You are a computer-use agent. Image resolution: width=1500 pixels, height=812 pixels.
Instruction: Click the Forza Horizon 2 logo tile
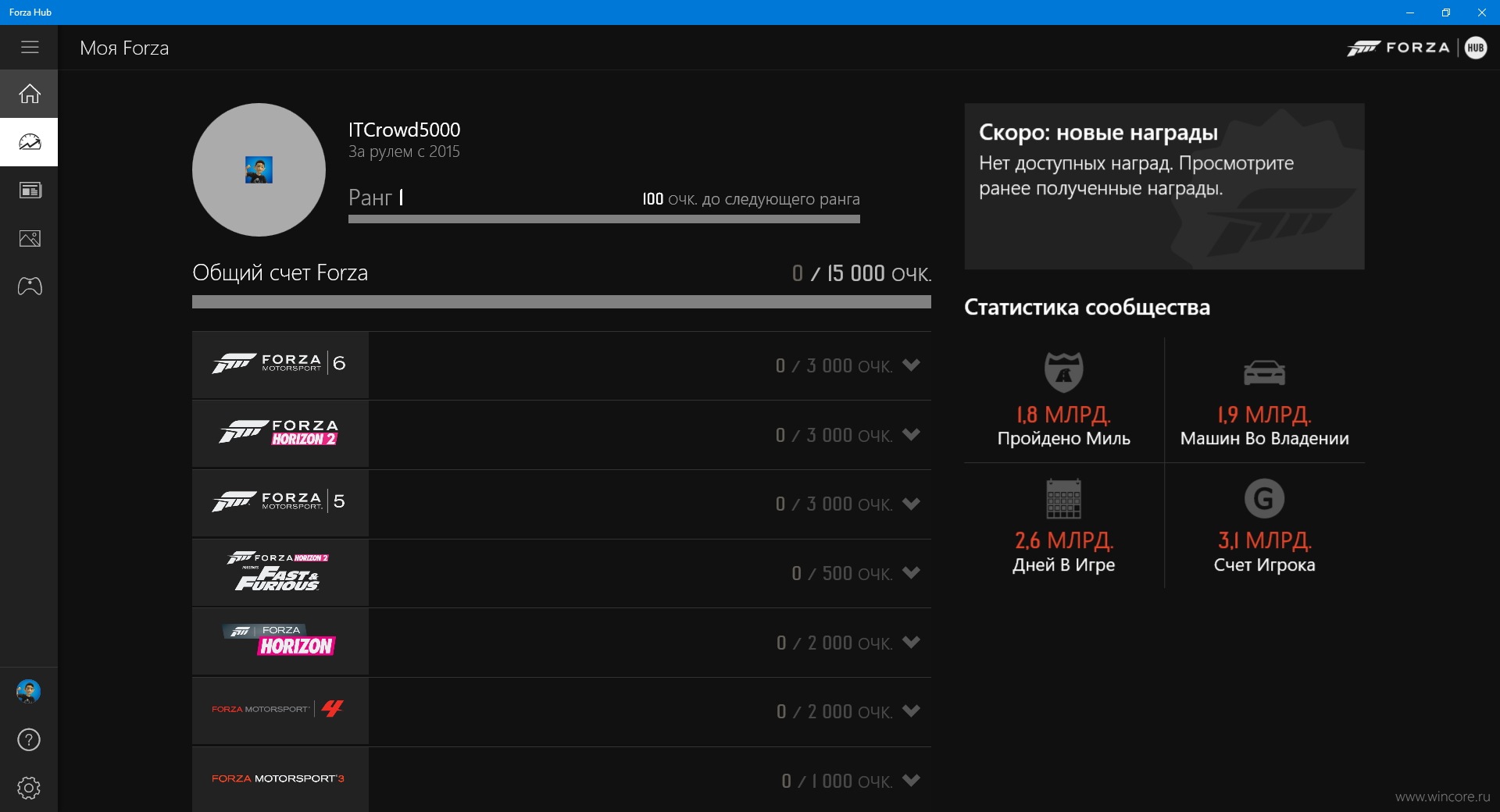[x=280, y=434]
